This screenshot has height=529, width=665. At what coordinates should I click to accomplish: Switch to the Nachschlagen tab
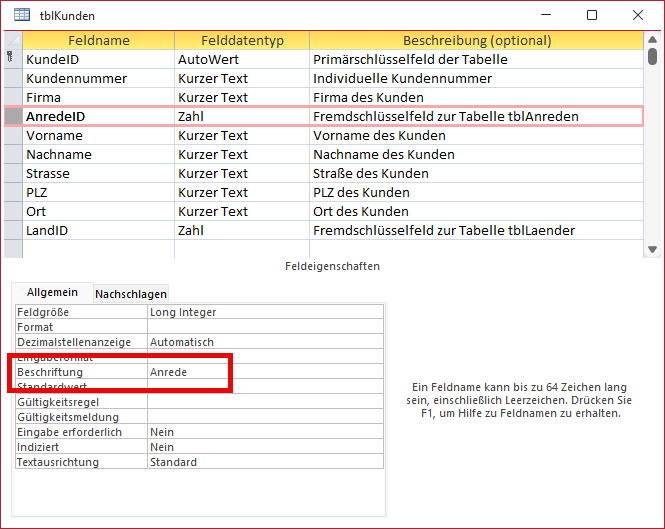click(131, 294)
